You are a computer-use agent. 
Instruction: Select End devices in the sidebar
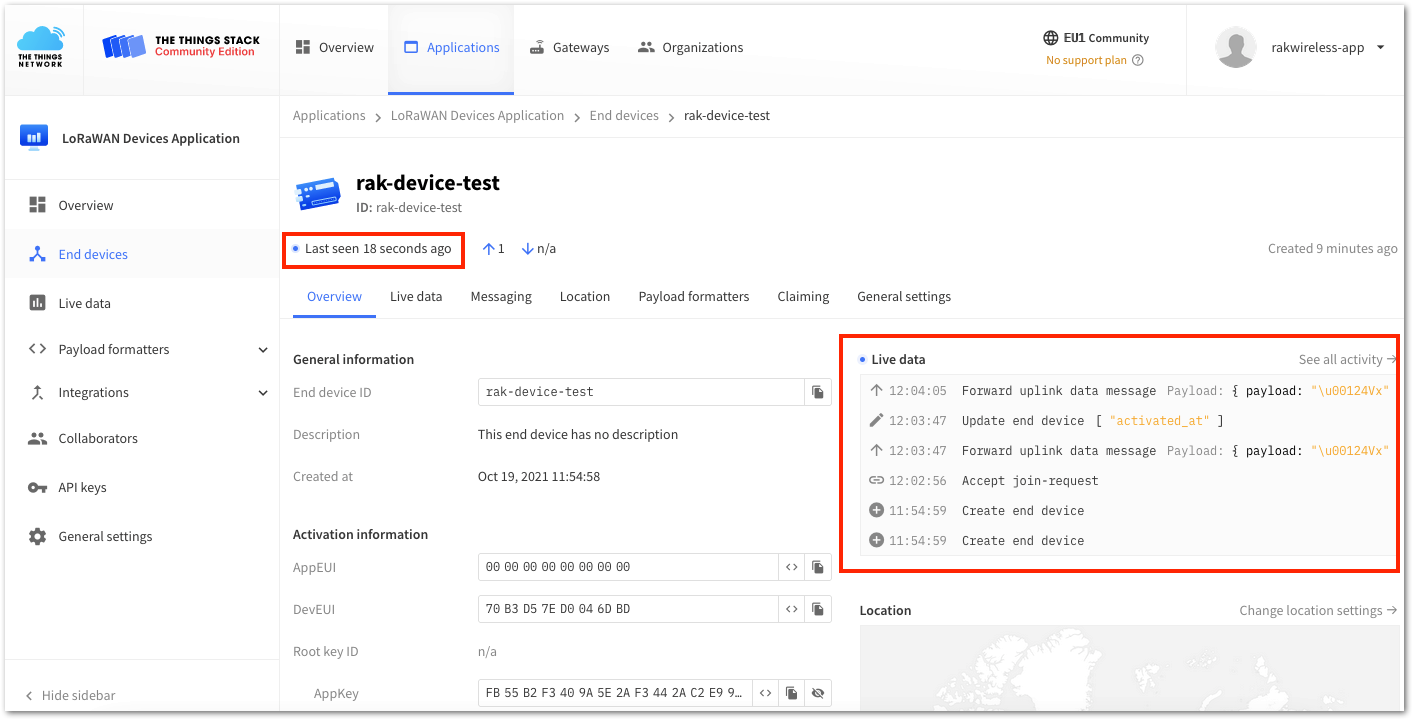140,254
